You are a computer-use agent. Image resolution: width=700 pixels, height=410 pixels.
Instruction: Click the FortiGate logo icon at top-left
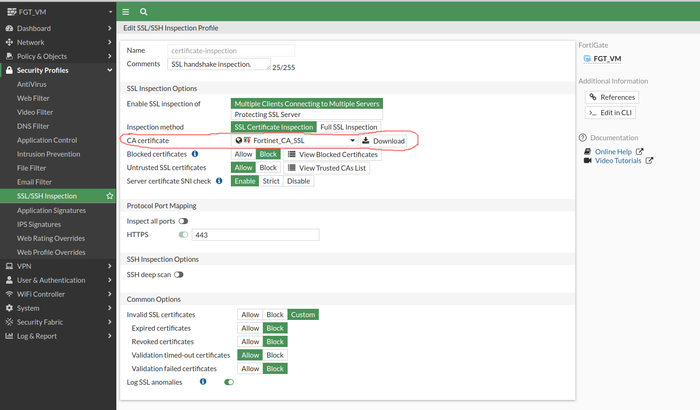coord(12,12)
